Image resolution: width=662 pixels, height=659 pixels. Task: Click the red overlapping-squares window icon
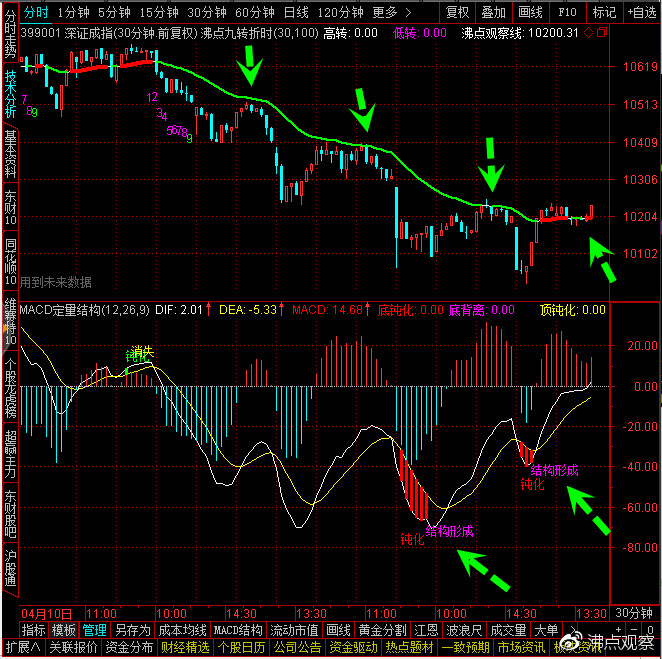602,32
